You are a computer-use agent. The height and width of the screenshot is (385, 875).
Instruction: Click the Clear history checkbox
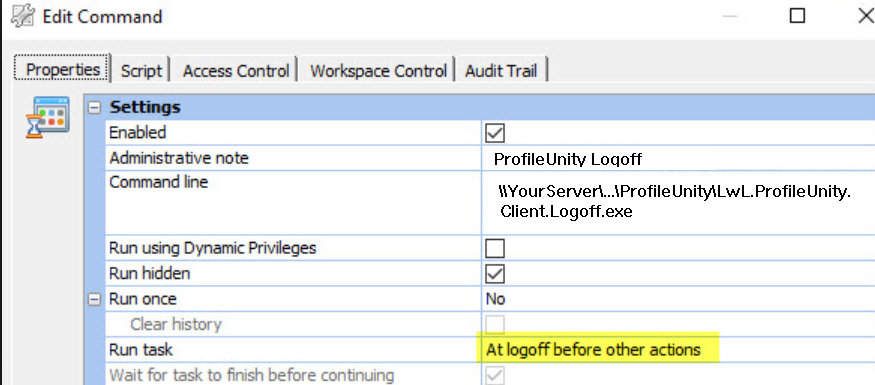click(496, 324)
